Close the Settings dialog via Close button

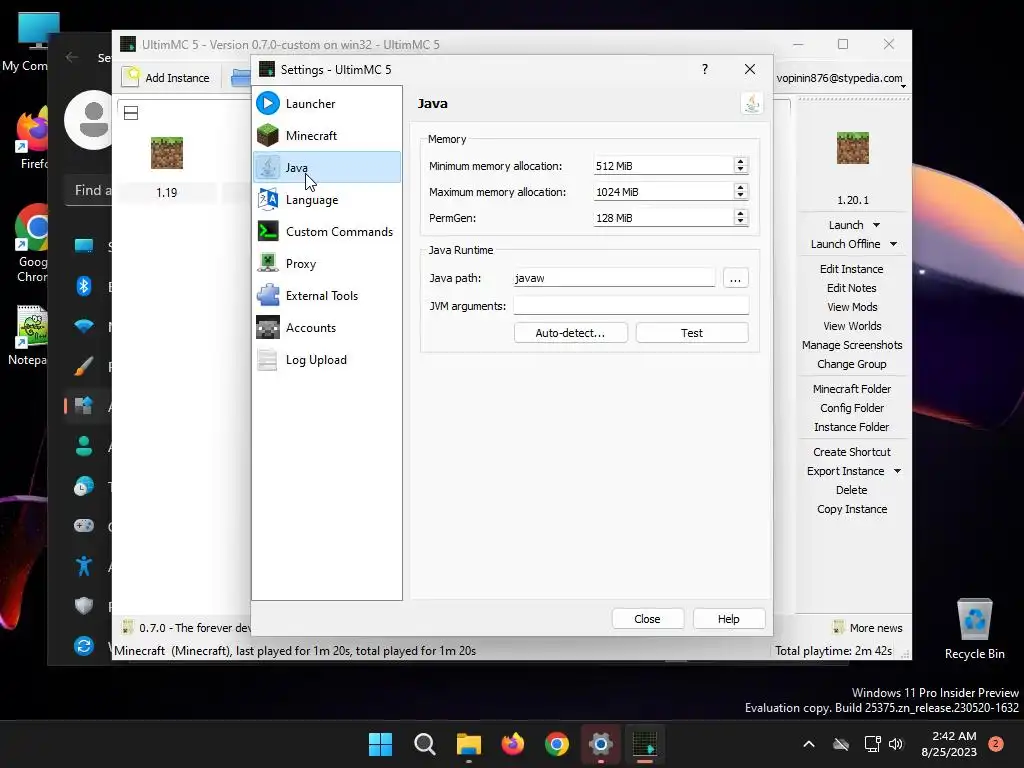(647, 618)
